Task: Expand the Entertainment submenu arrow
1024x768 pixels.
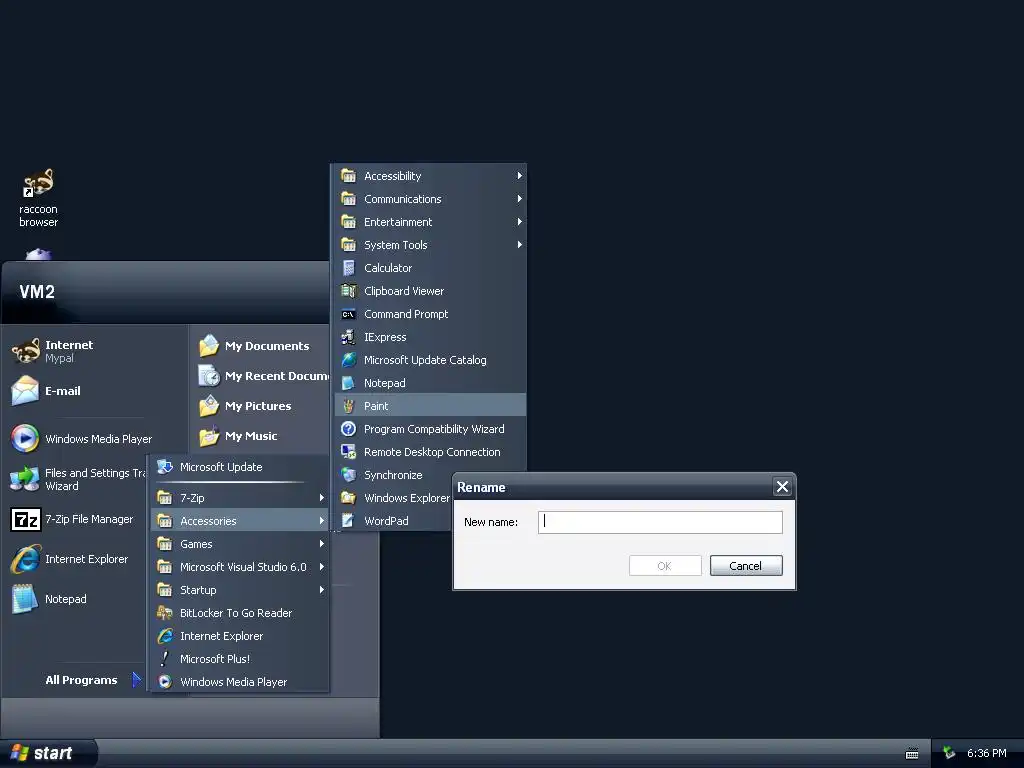Action: pos(519,221)
